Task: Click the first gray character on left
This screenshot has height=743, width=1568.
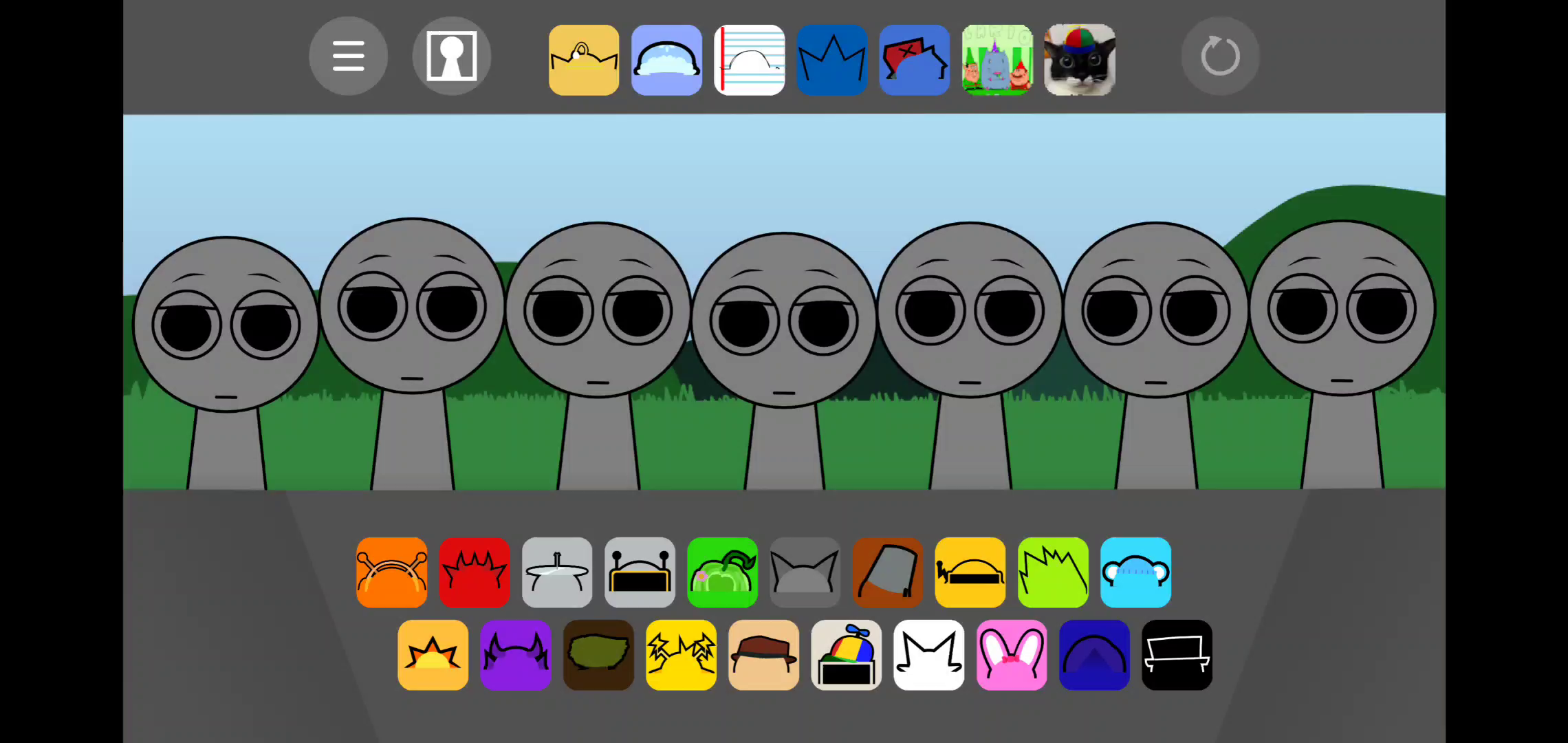Action: 226,330
